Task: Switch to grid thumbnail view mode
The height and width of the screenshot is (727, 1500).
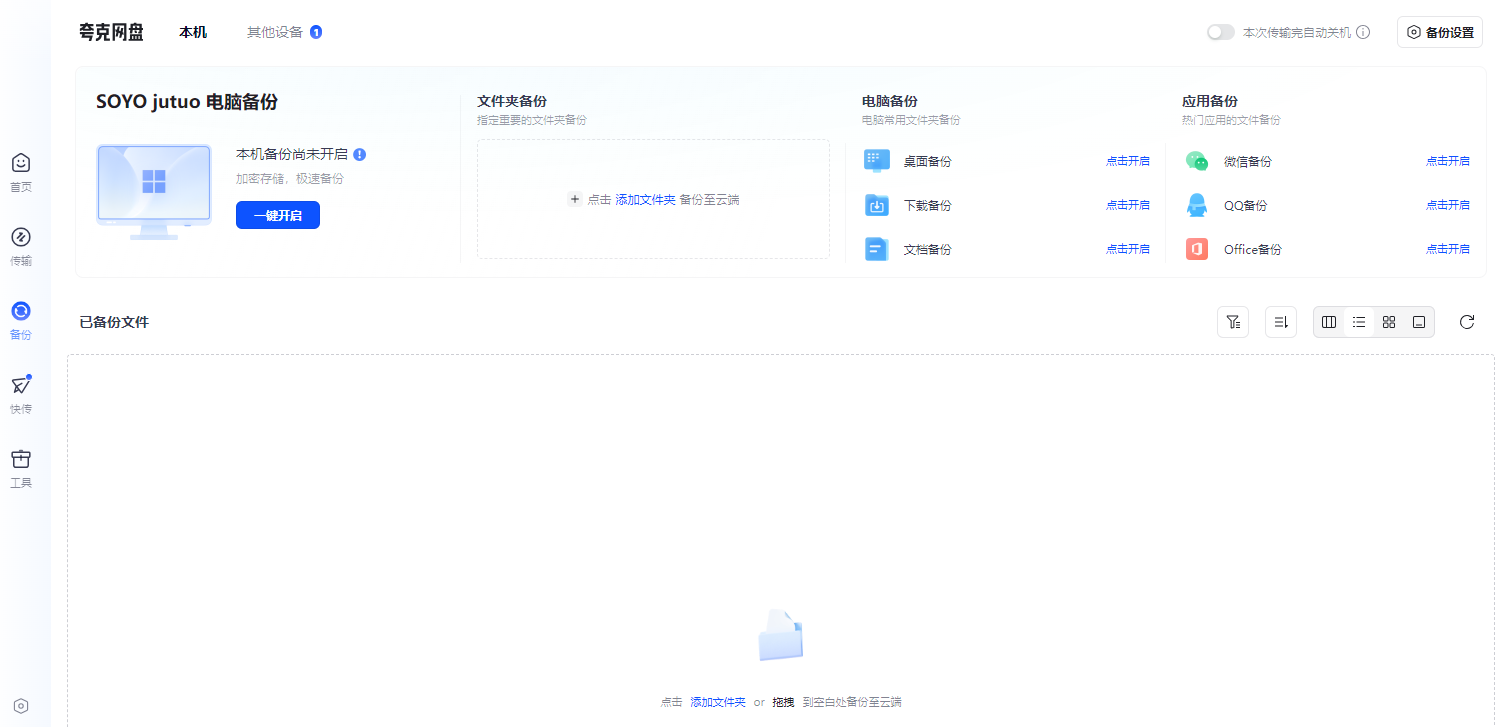Action: [1389, 322]
